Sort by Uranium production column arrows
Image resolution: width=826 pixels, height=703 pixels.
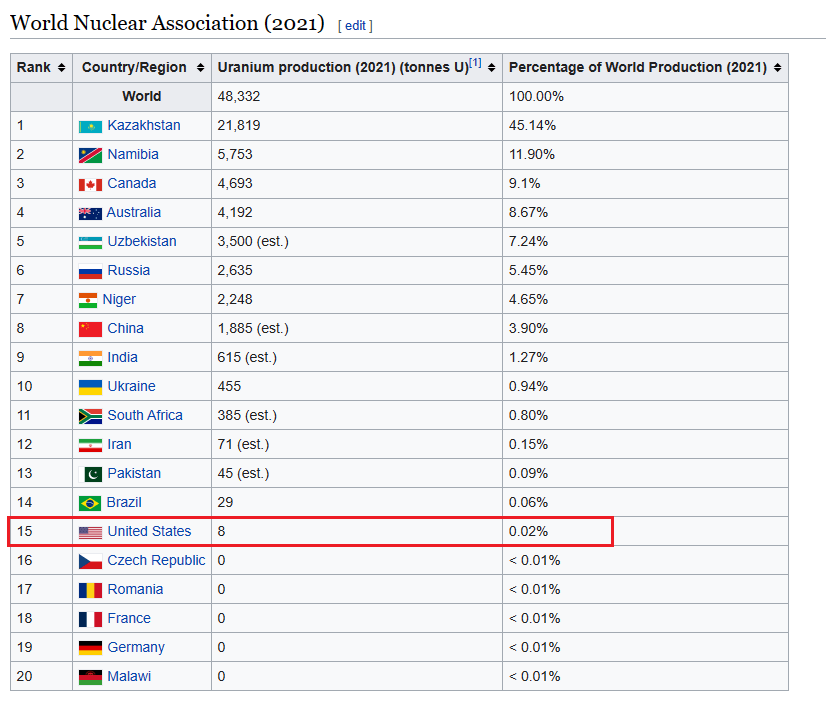[x=492, y=68]
